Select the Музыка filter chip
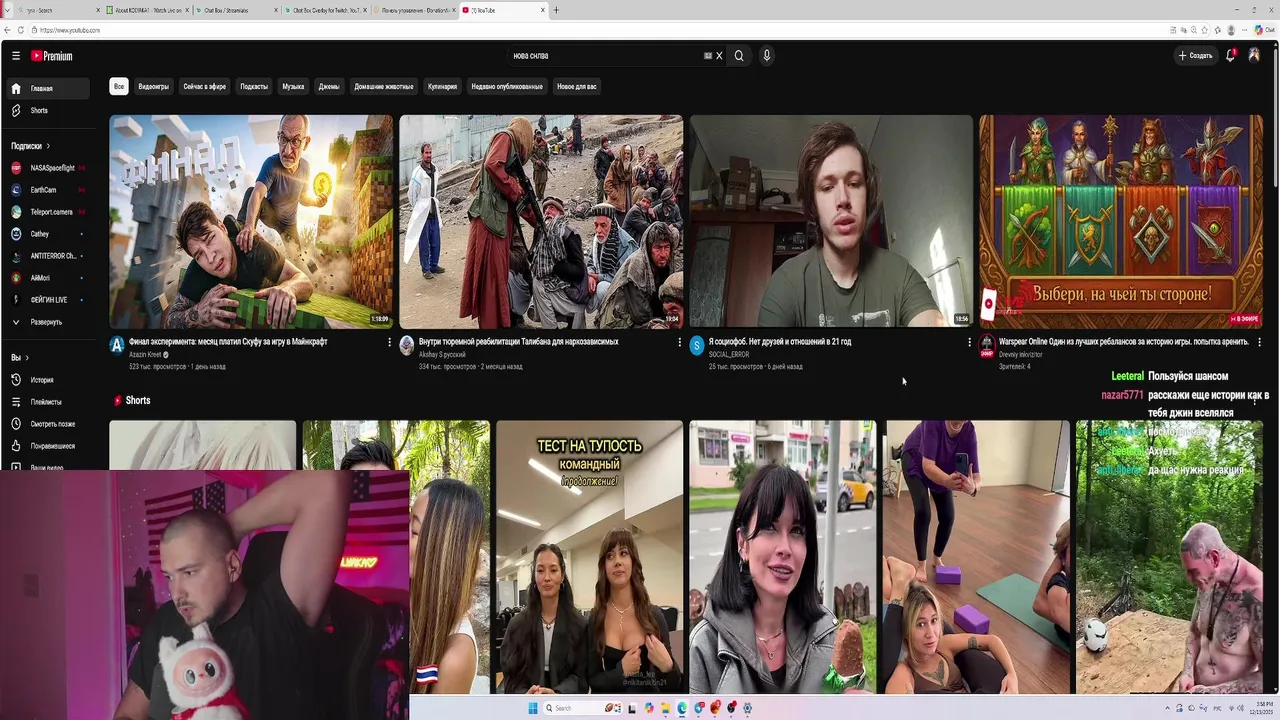The image size is (1280, 720). coord(293,87)
